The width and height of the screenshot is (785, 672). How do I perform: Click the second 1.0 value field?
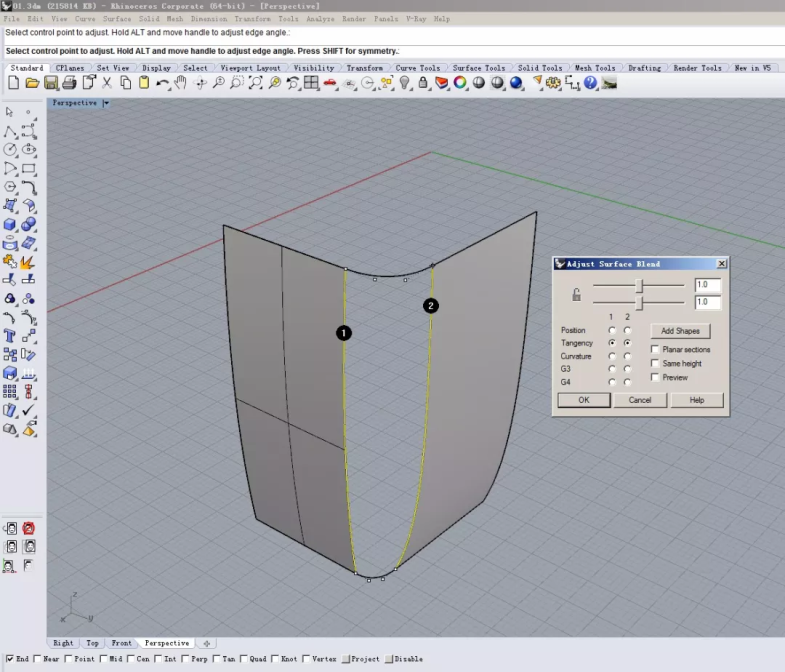pos(707,302)
